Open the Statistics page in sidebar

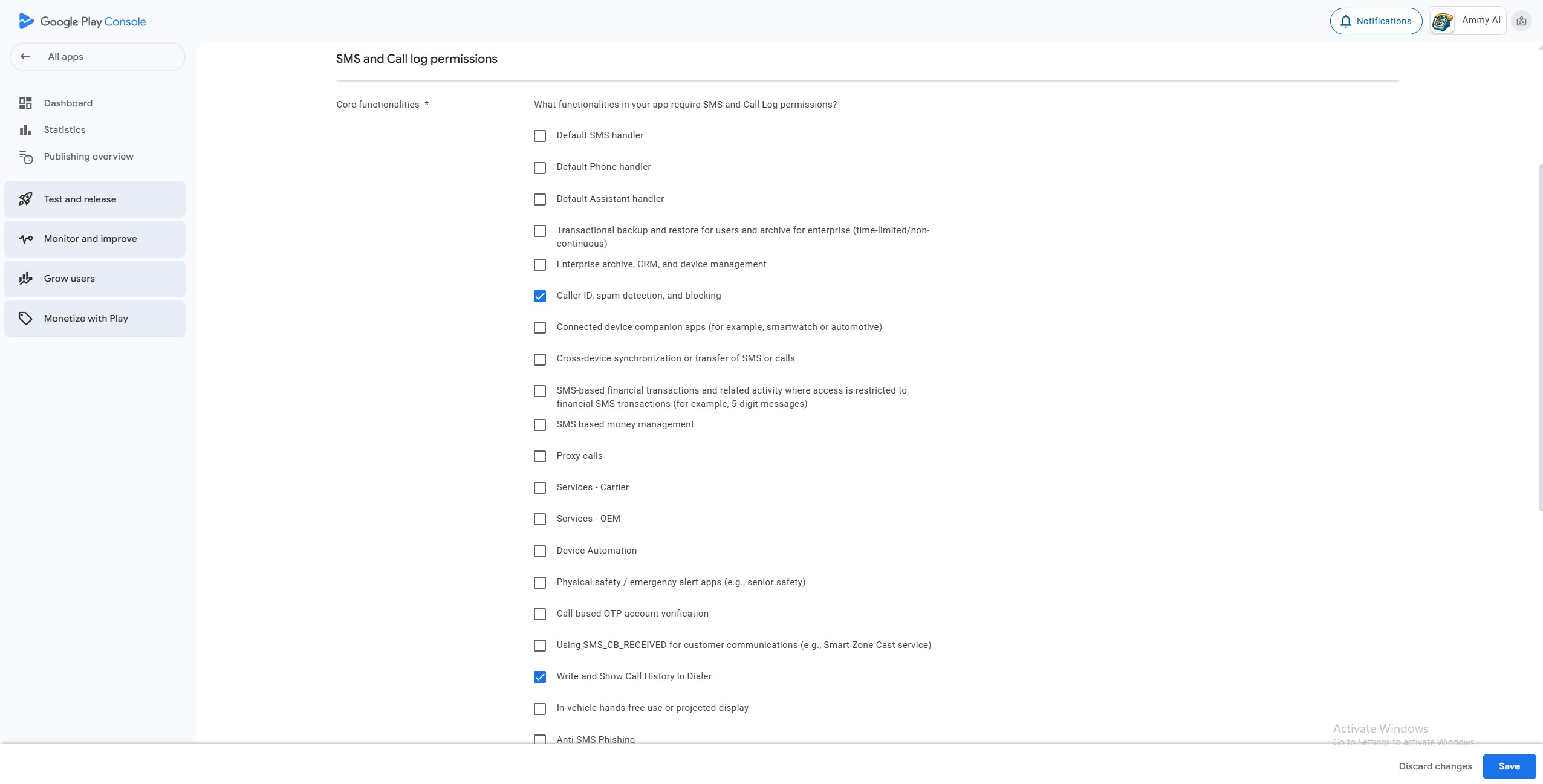(65, 130)
